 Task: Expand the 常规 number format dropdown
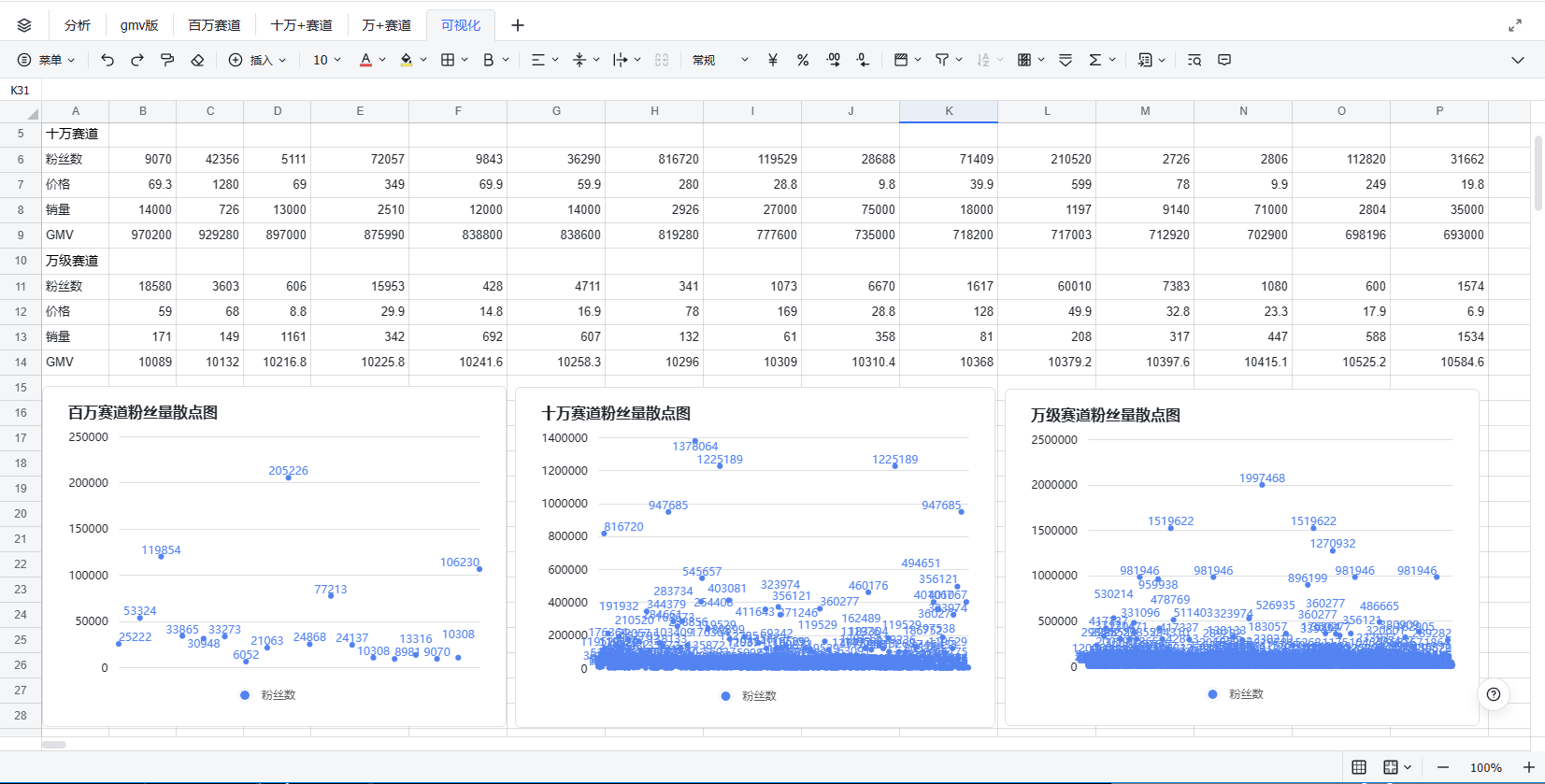[x=720, y=60]
